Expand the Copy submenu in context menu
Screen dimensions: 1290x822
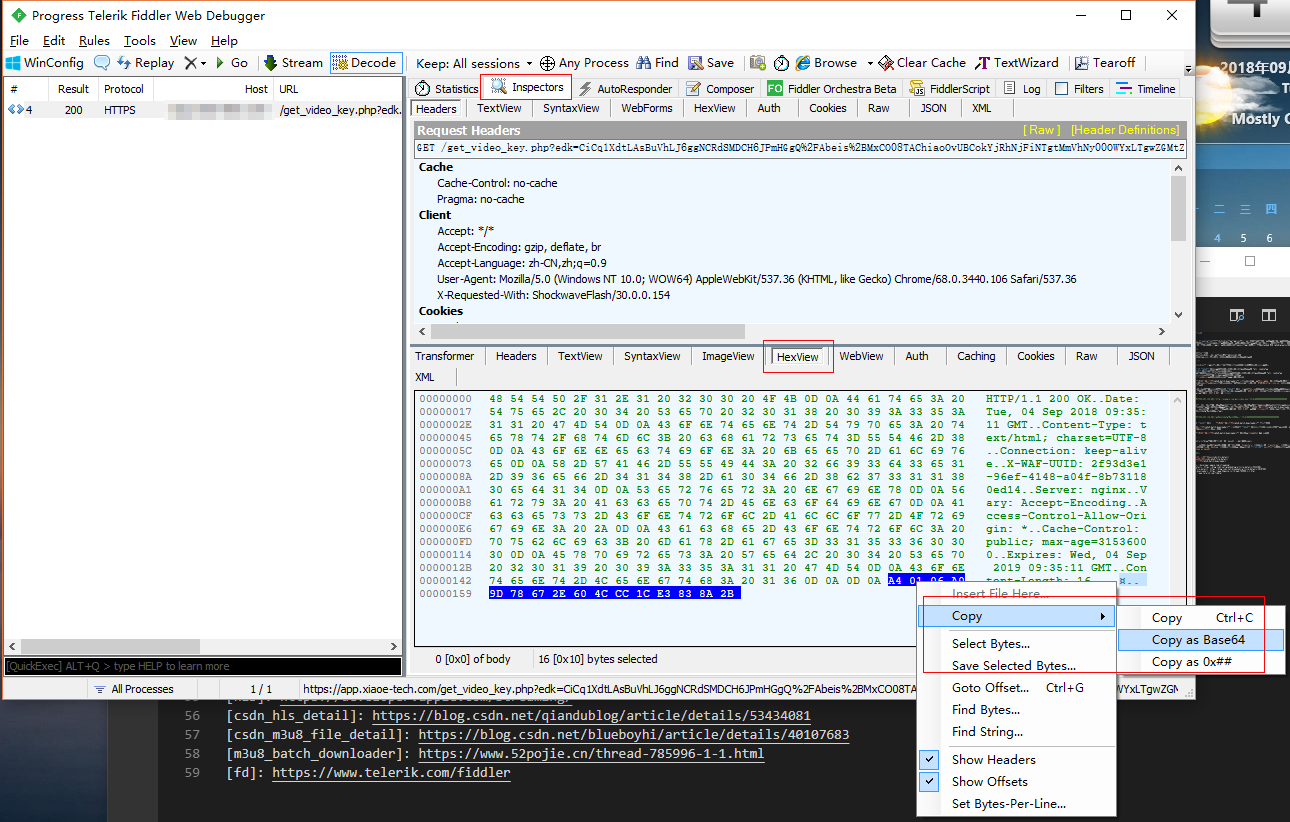(x=1016, y=616)
